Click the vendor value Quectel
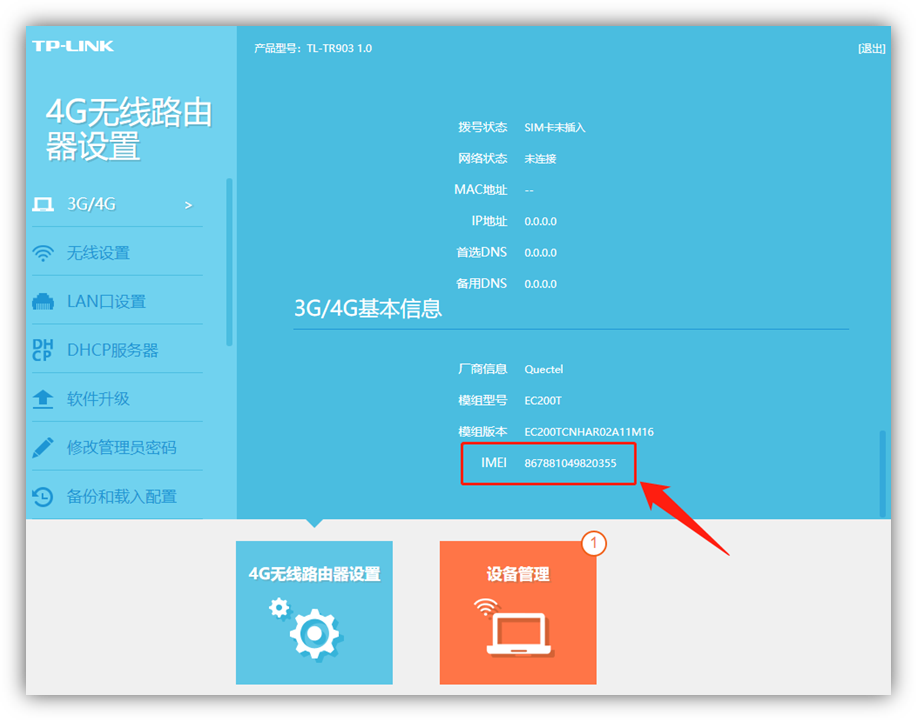916x720 pixels. [544, 369]
